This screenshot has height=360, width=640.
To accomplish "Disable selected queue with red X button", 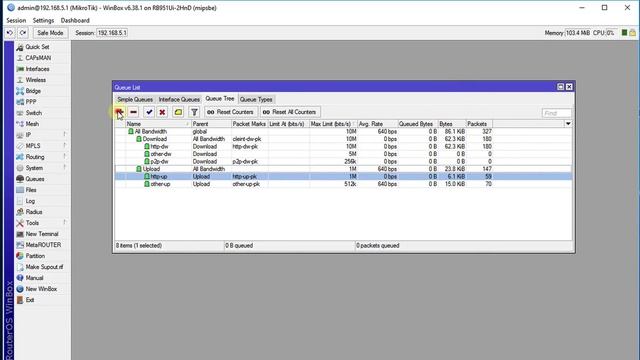I will coord(162,112).
